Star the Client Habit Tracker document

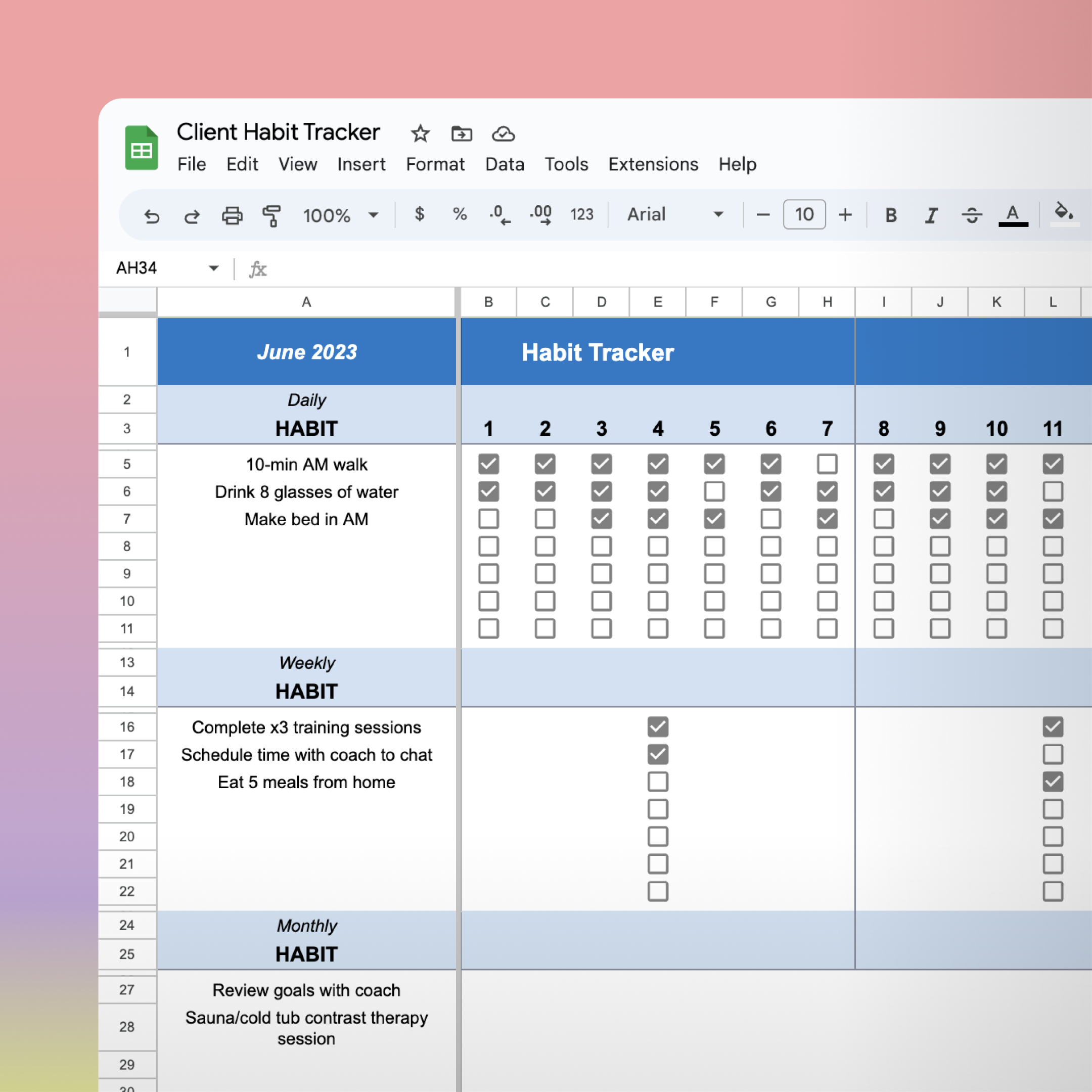(x=420, y=134)
